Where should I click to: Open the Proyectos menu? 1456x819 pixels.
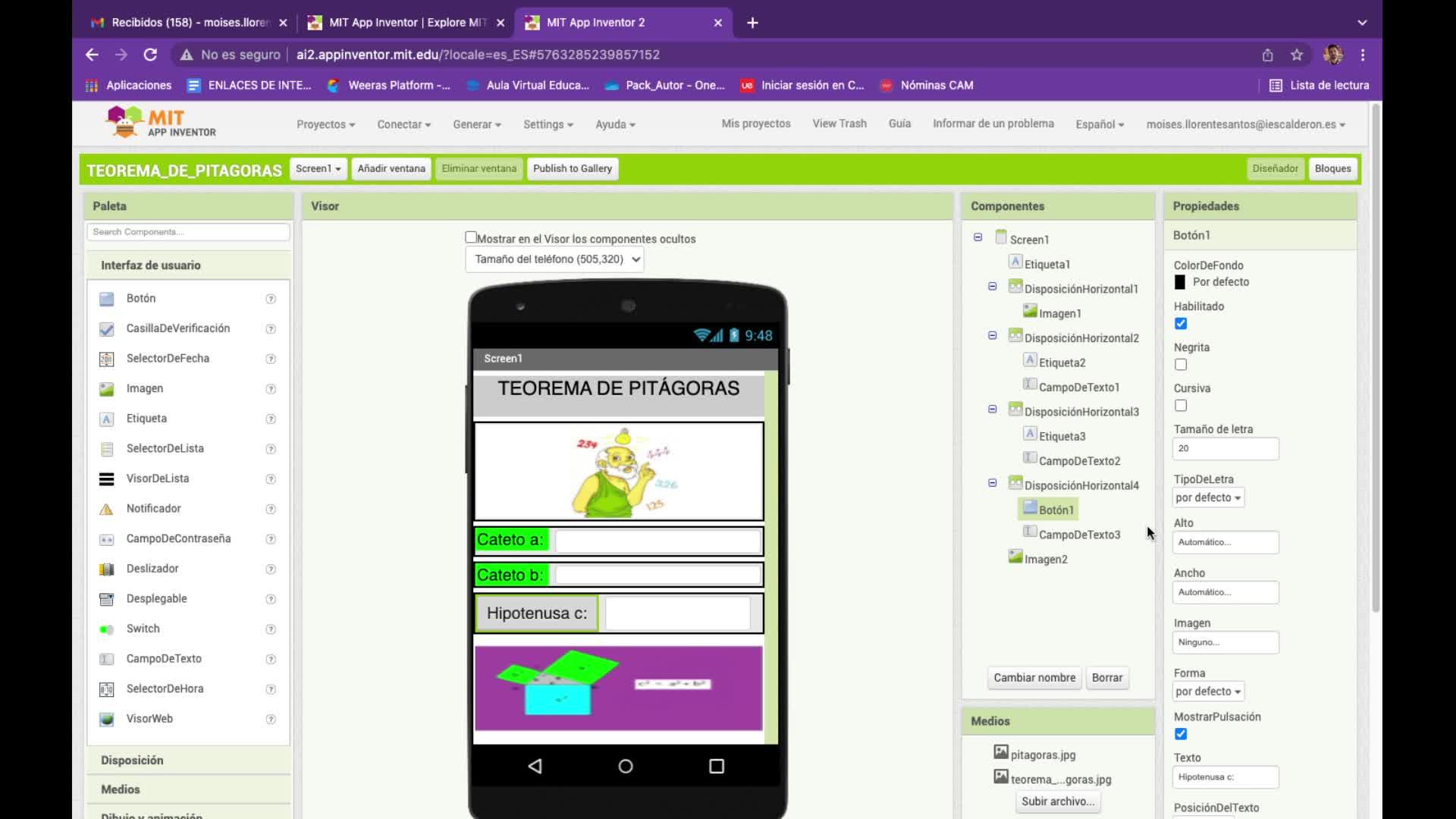(x=325, y=124)
